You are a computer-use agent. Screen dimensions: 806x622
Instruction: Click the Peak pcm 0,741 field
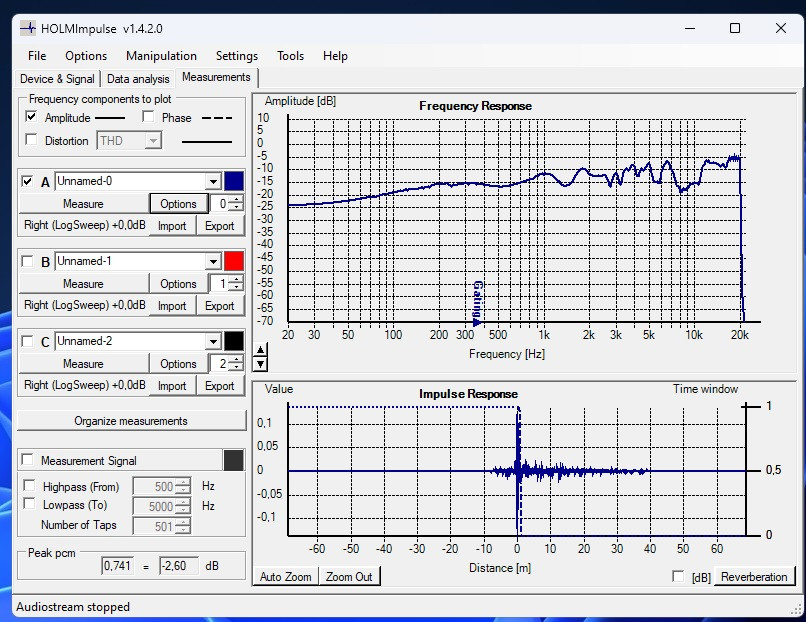tap(118, 566)
